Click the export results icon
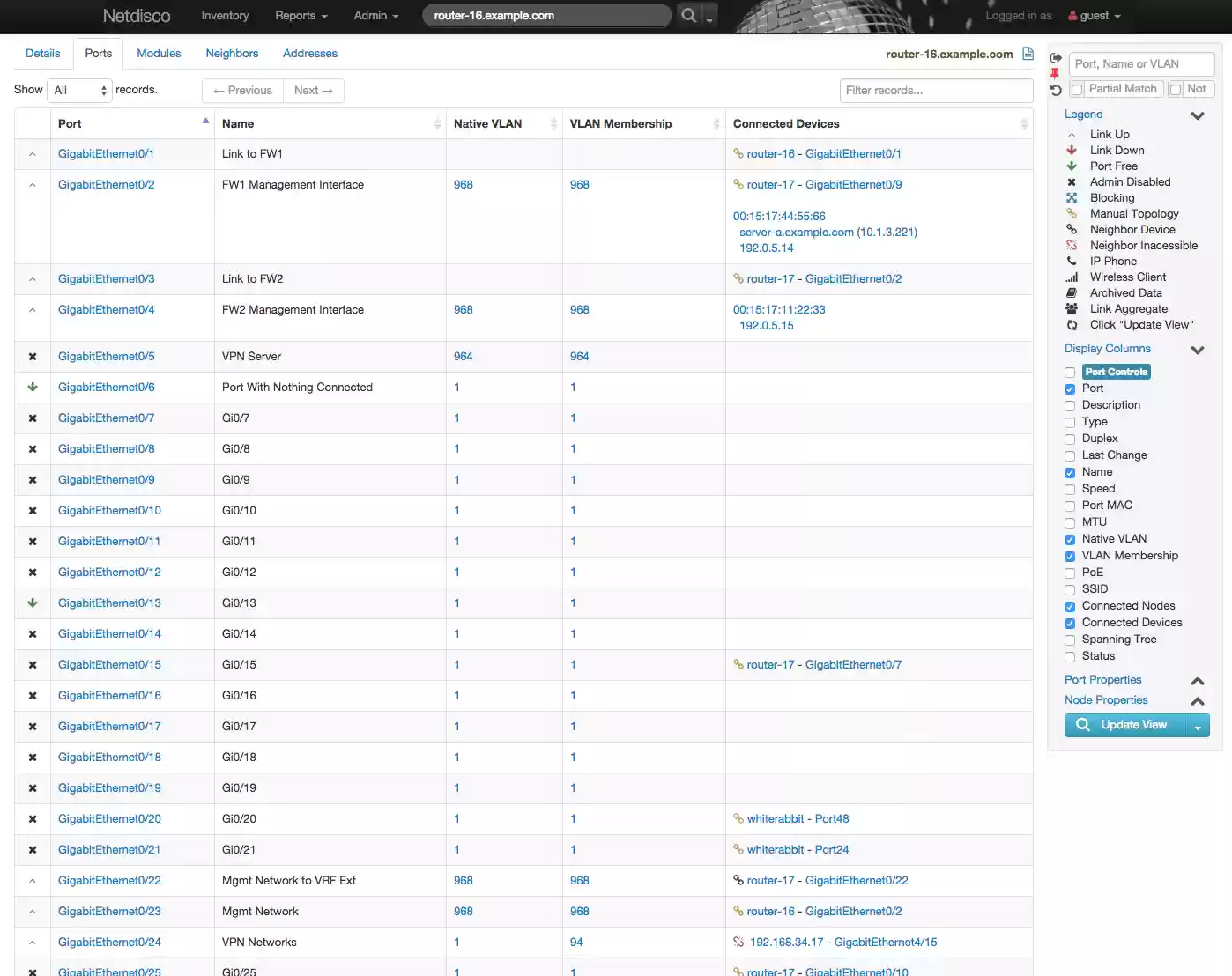 coord(1055,57)
